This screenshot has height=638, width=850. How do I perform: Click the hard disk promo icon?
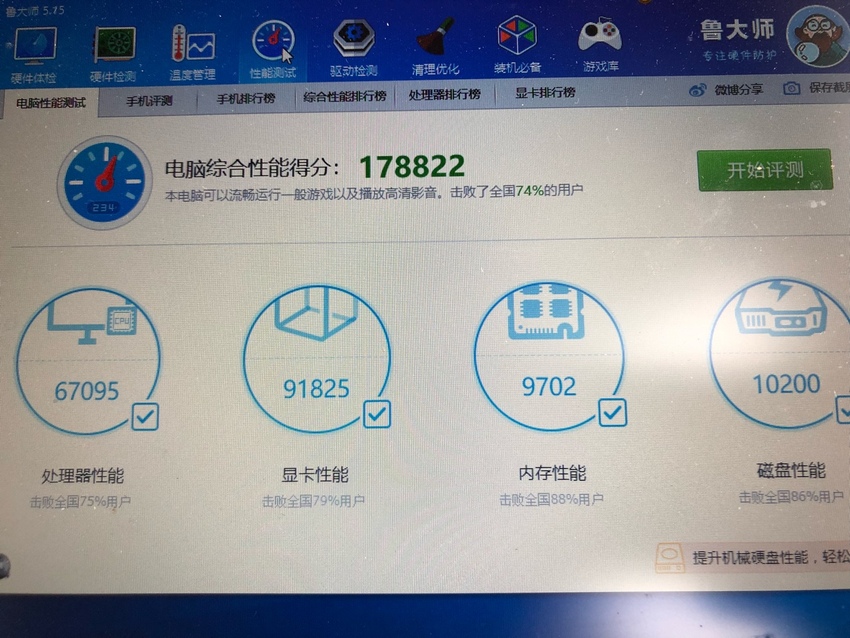click(670, 559)
